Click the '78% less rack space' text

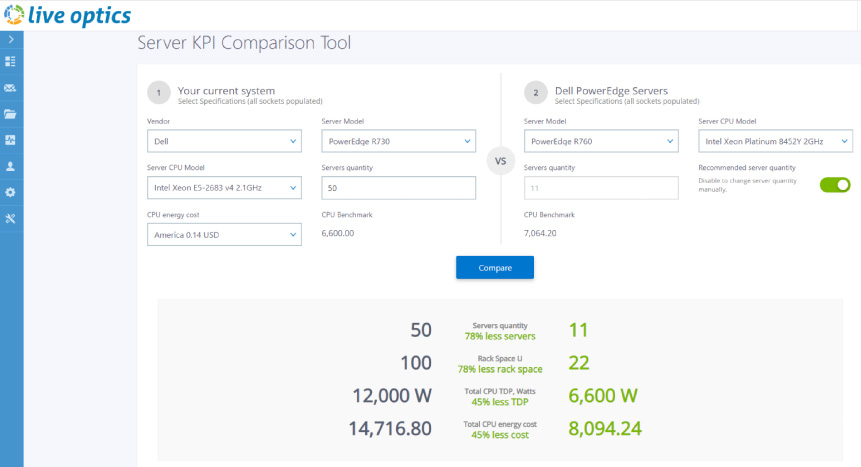(500, 369)
